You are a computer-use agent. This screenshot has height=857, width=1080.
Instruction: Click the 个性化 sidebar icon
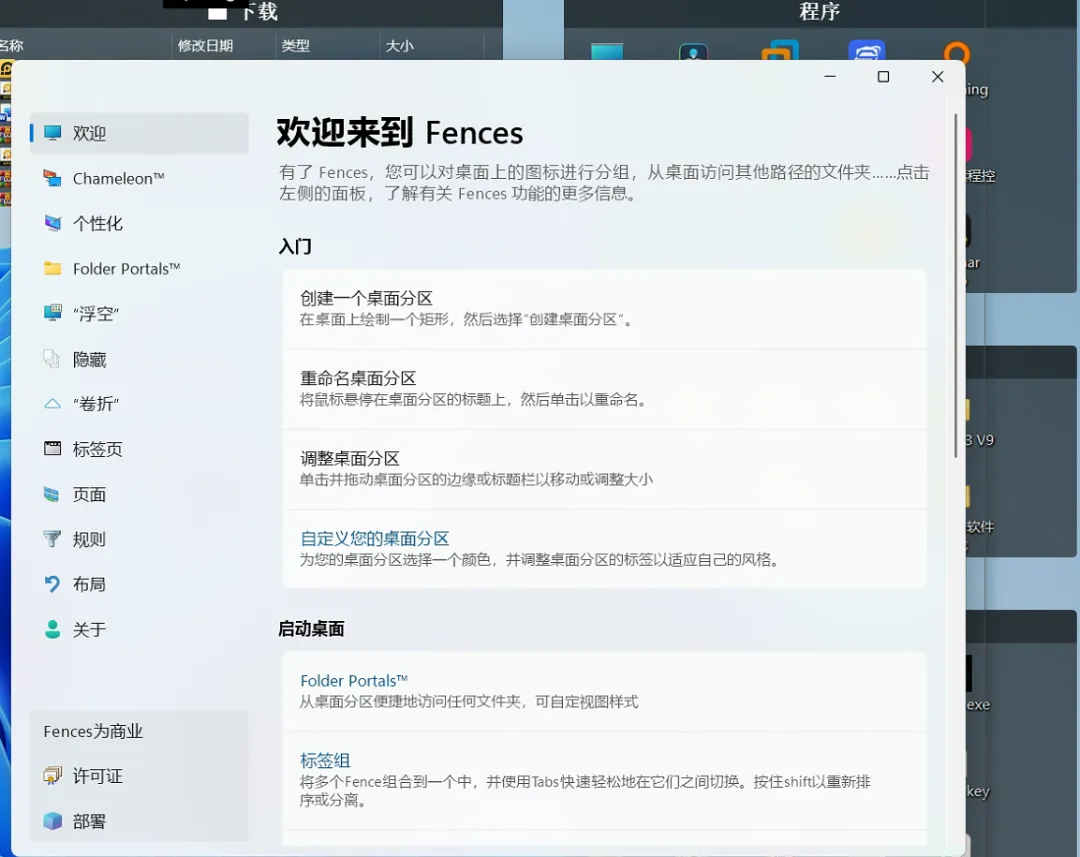[52, 223]
